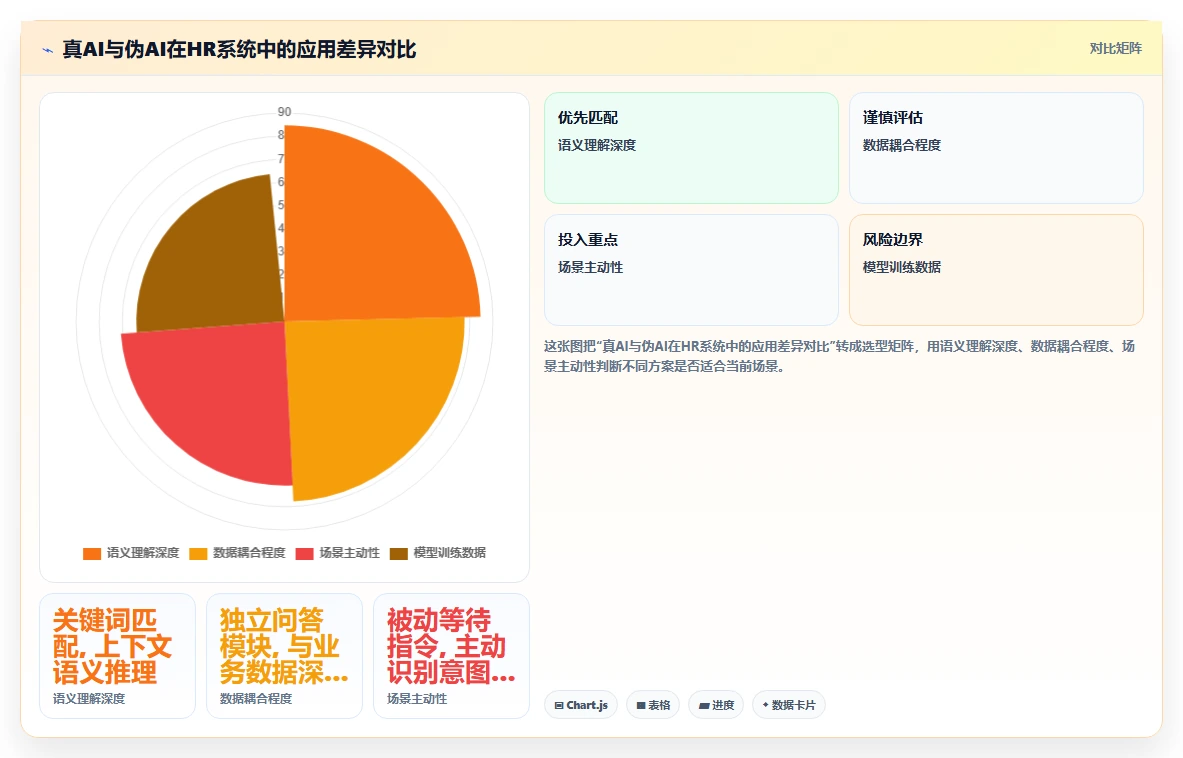
Task: Click the 数据卡片 tag
Action: (788, 705)
